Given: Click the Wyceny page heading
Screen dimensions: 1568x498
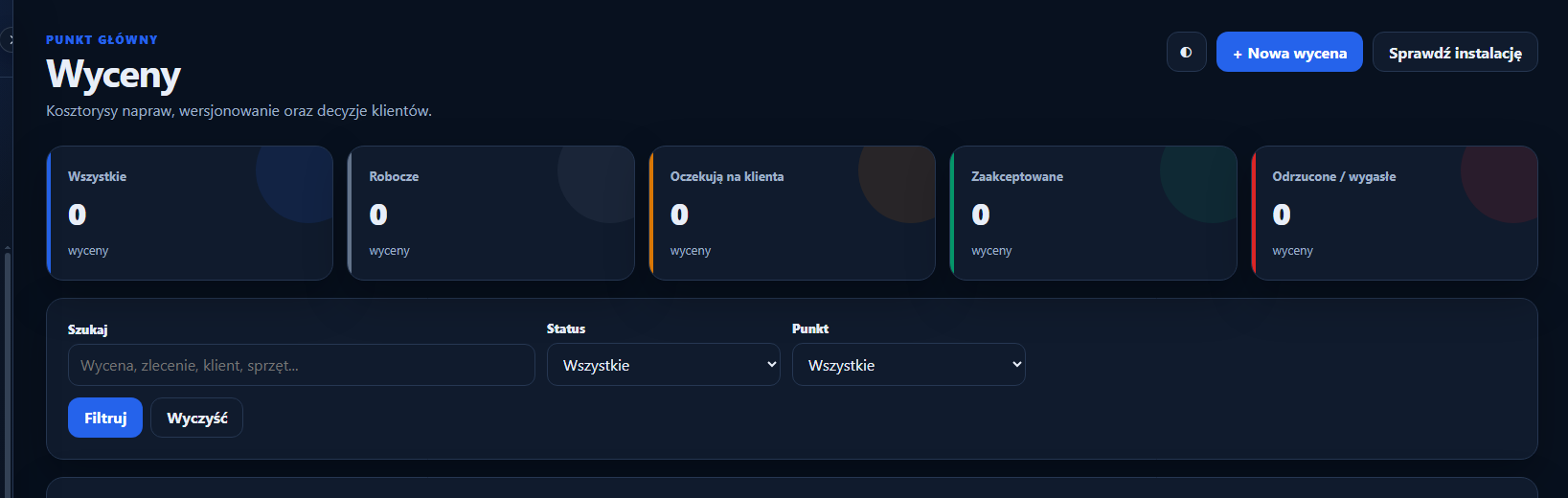Looking at the screenshot, I should pyautogui.click(x=113, y=75).
